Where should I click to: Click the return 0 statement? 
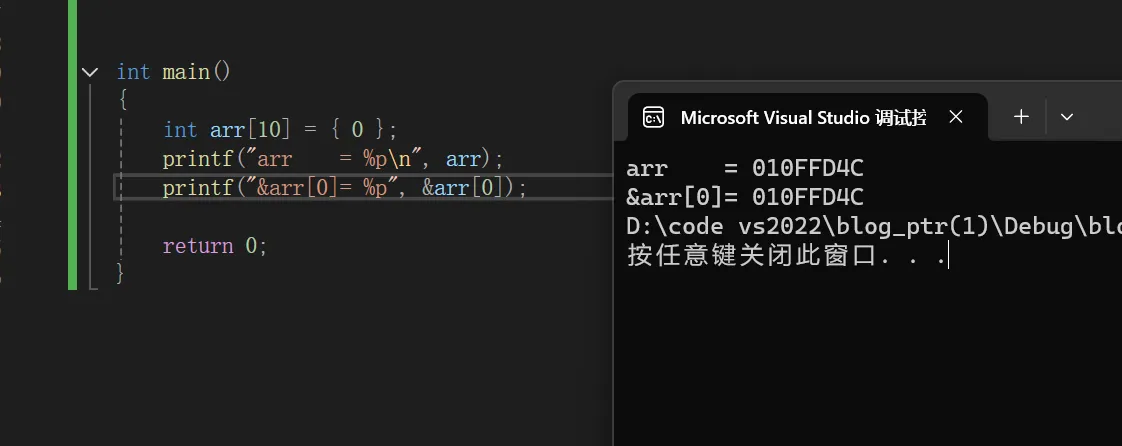tap(215, 246)
